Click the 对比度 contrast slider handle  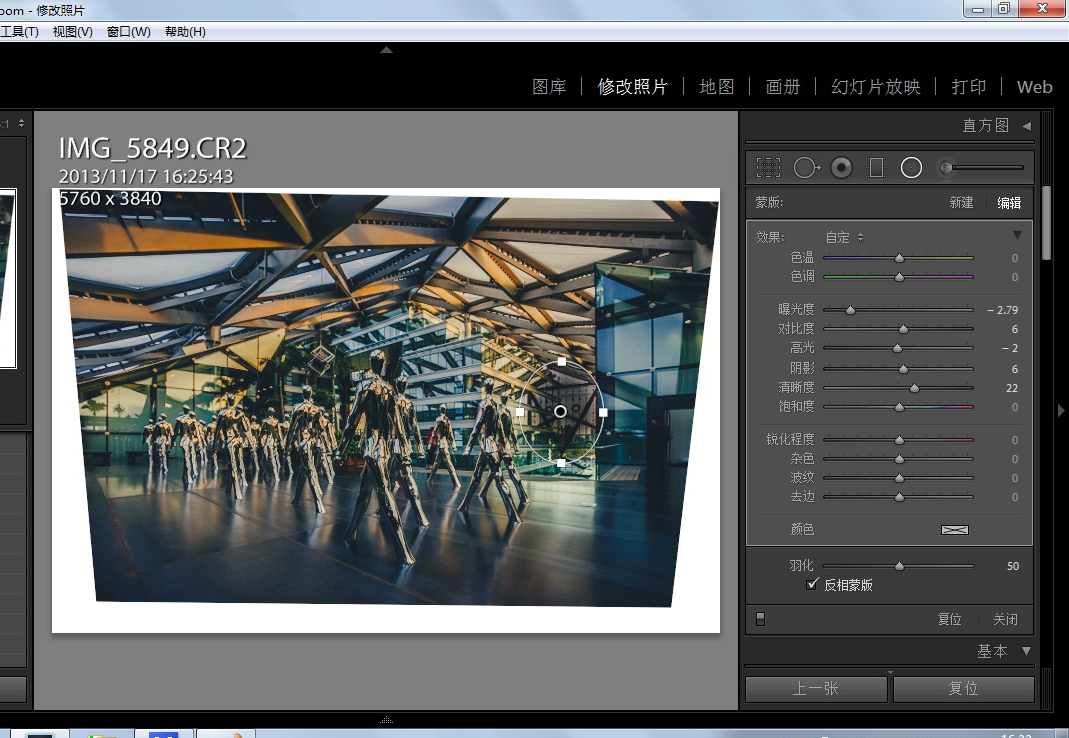coord(903,329)
